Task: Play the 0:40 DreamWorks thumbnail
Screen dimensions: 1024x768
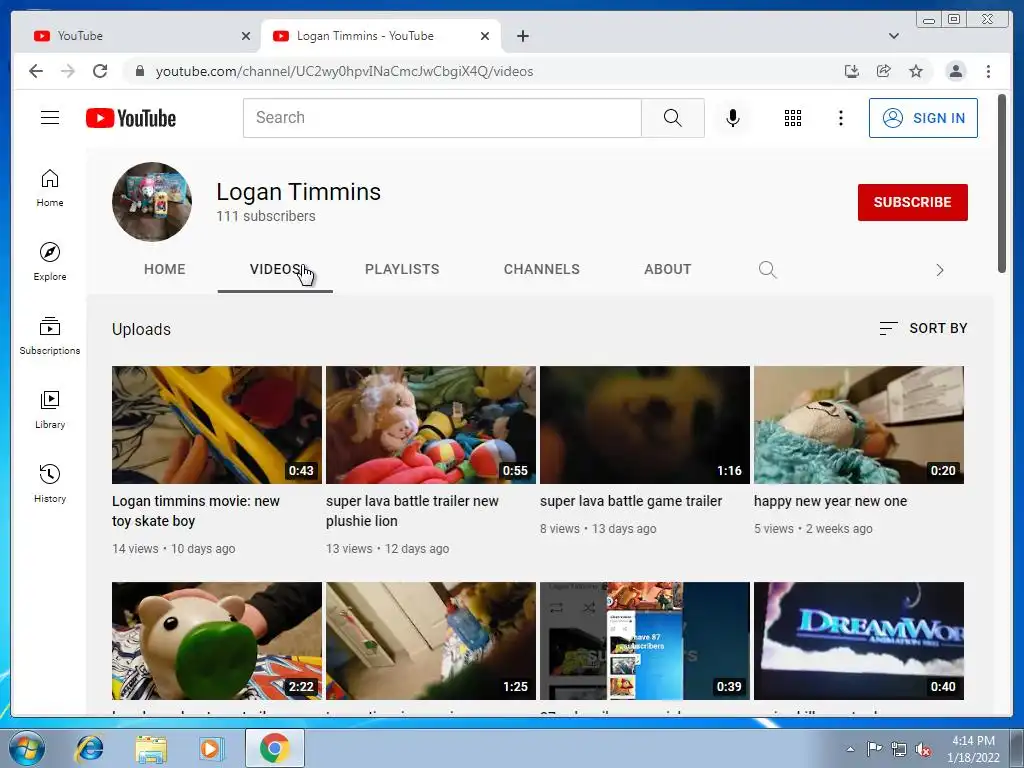Action: [x=859, y=641]
